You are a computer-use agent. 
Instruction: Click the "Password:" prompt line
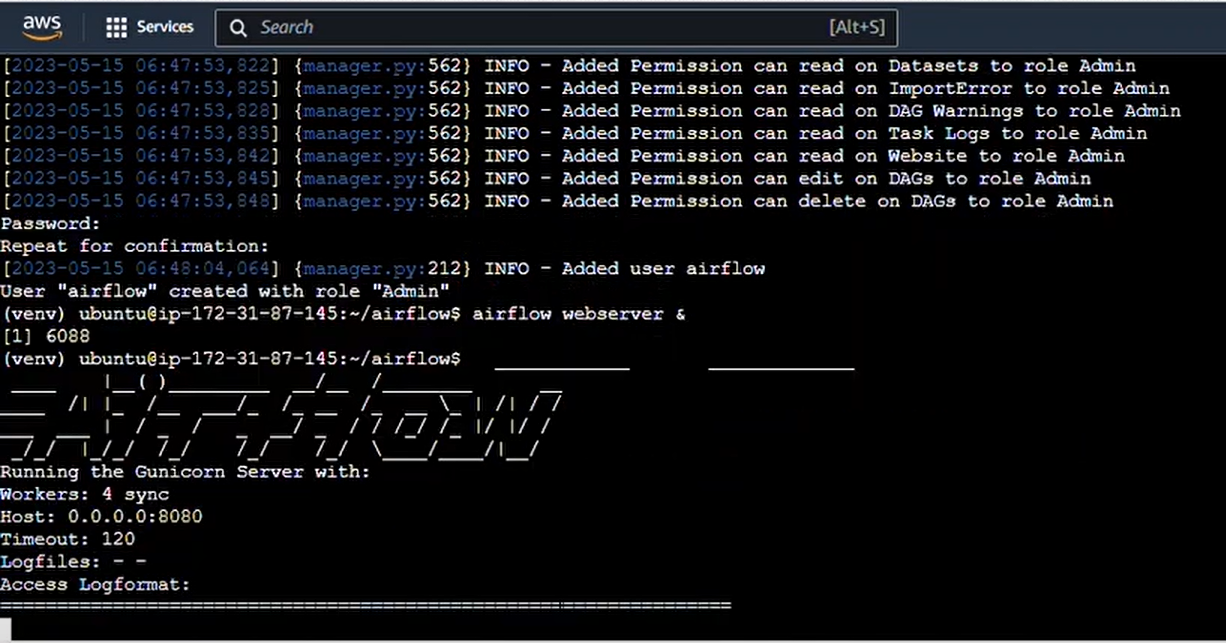[51, 224]
